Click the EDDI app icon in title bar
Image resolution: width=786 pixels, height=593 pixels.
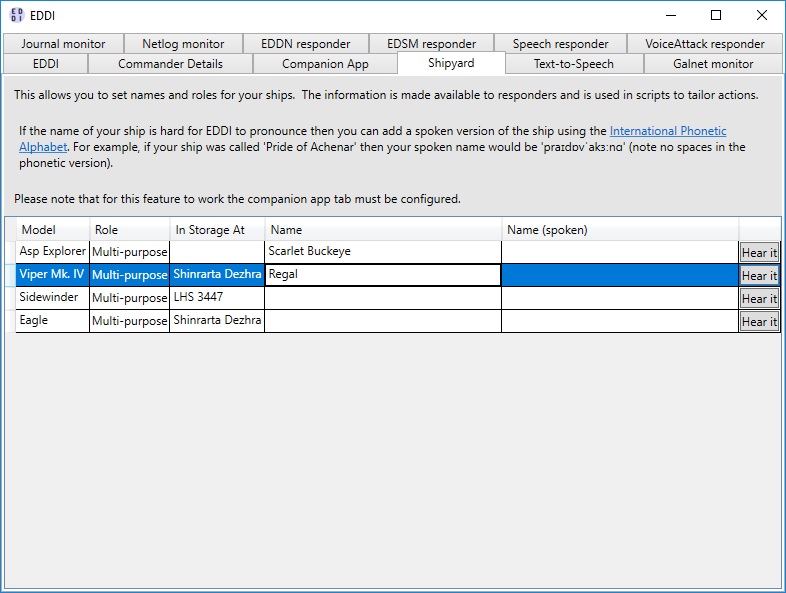tap(17, 15)
